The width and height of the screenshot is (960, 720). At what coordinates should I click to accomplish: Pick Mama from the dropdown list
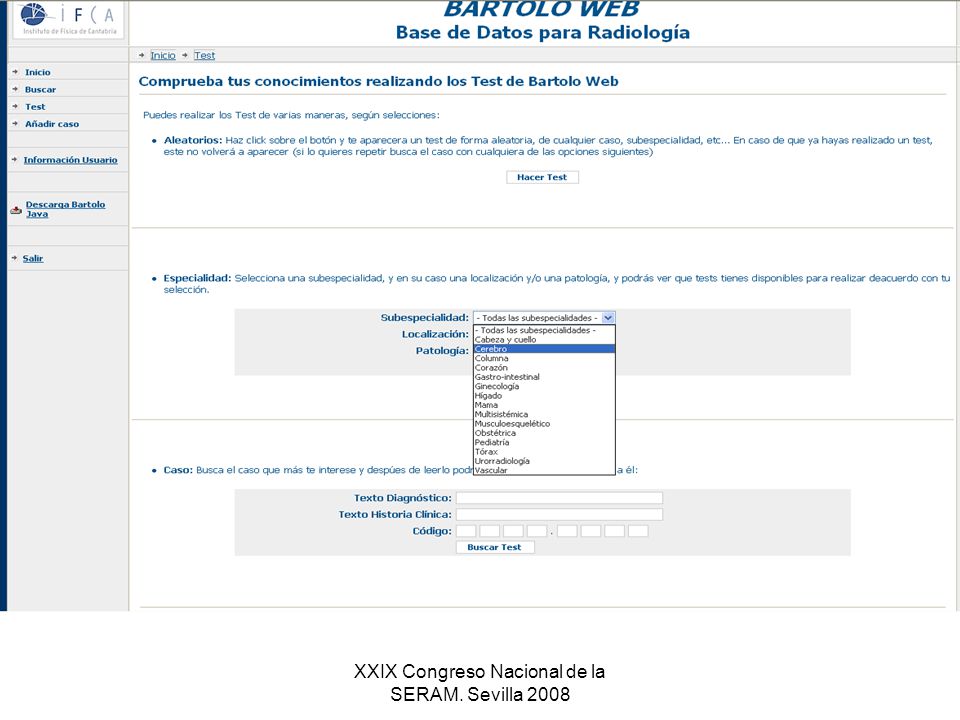[x=544, y=405]
